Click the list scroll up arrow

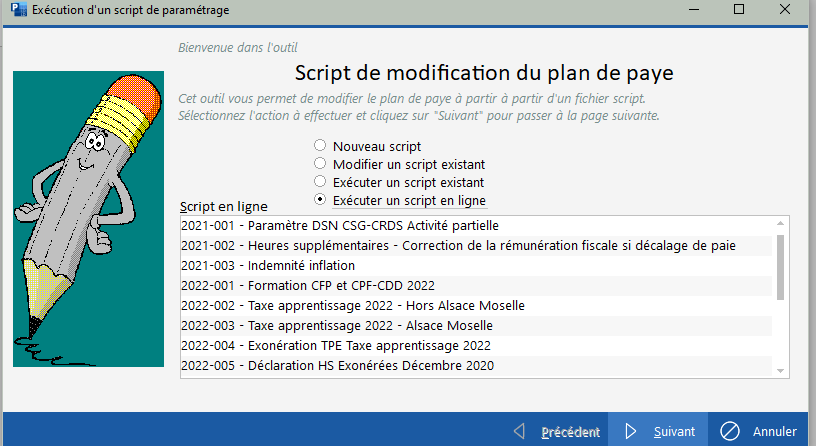[x=780, y=223]
